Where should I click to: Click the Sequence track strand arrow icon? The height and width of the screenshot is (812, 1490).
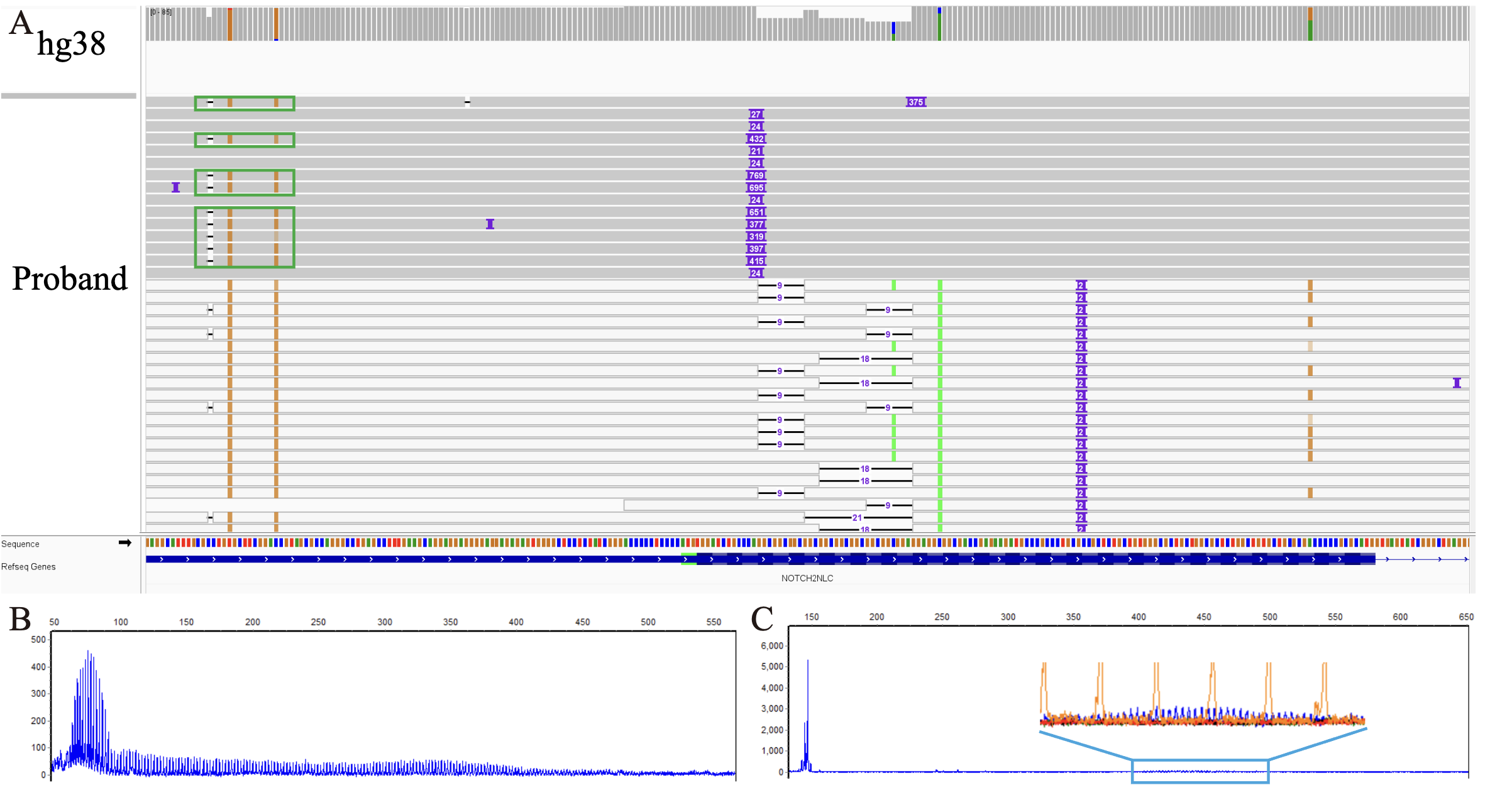click(125, 543)
